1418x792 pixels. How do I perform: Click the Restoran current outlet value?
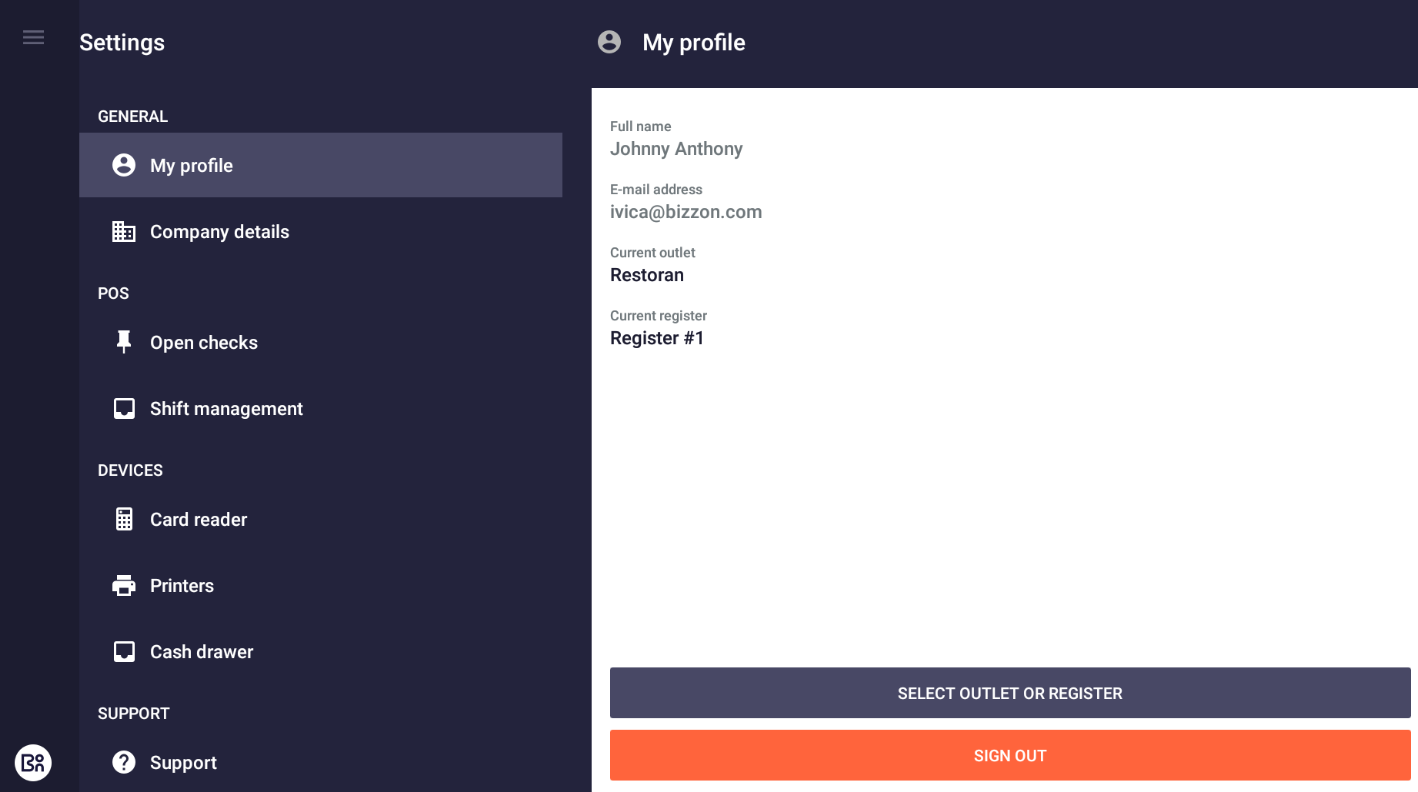(647, 275)
